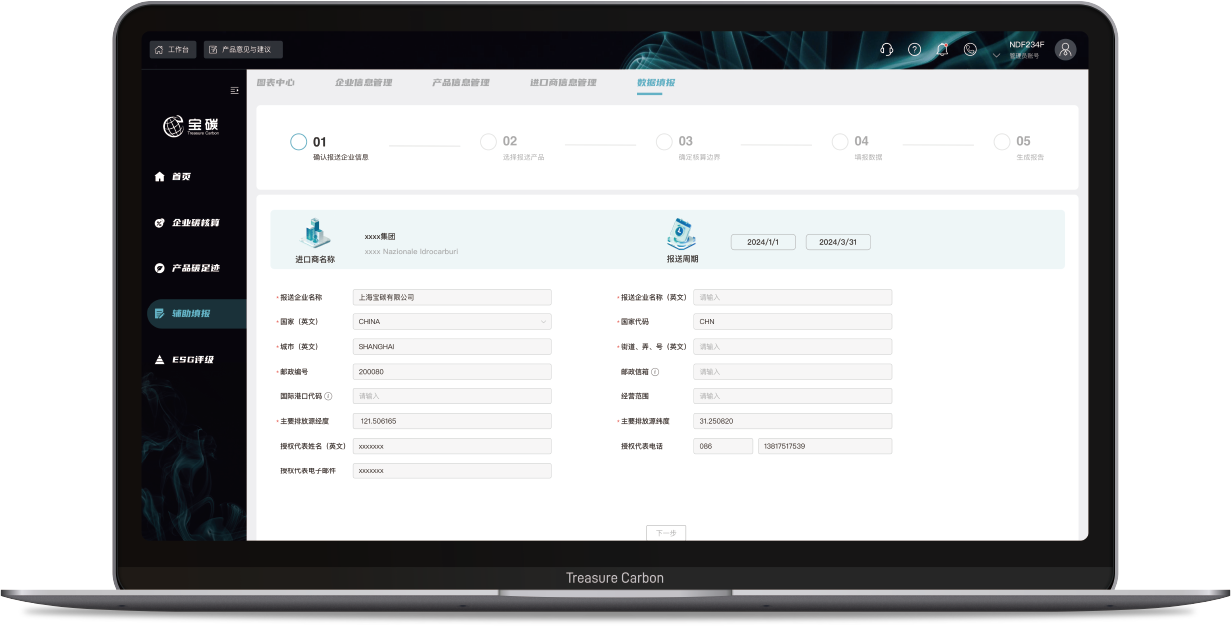Click info icon beside 国际港口代码 label

pyautogui.click(x=328, y=396)
